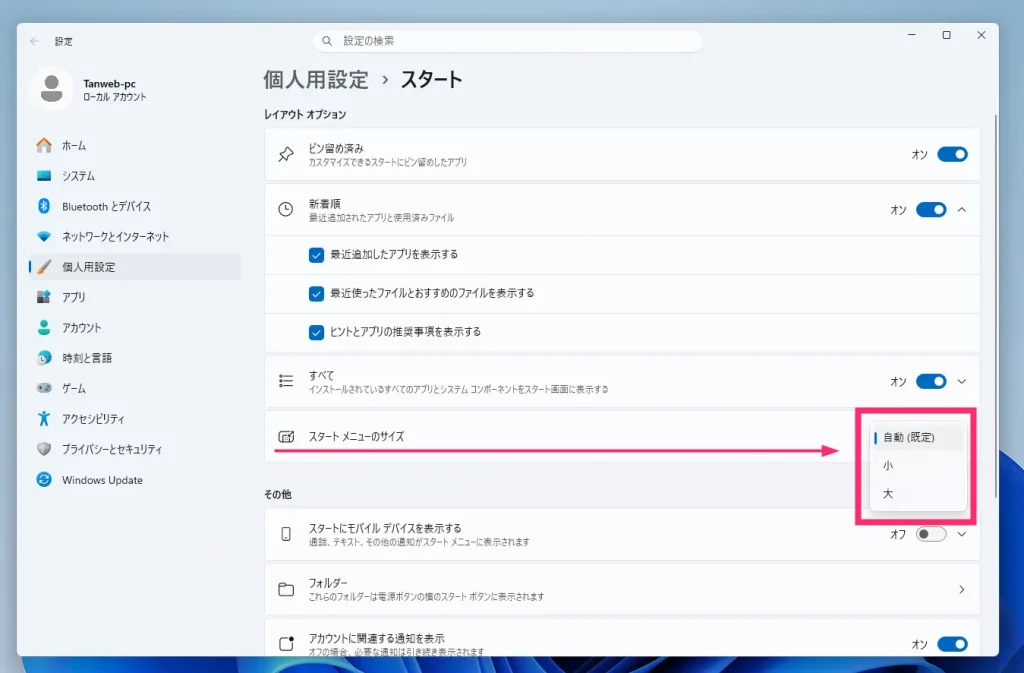The height and width of the screenshot is (673, 1024).
Task: Open the ネットワークとインターネット Wi-Fi icon
Action: point(44,236)
